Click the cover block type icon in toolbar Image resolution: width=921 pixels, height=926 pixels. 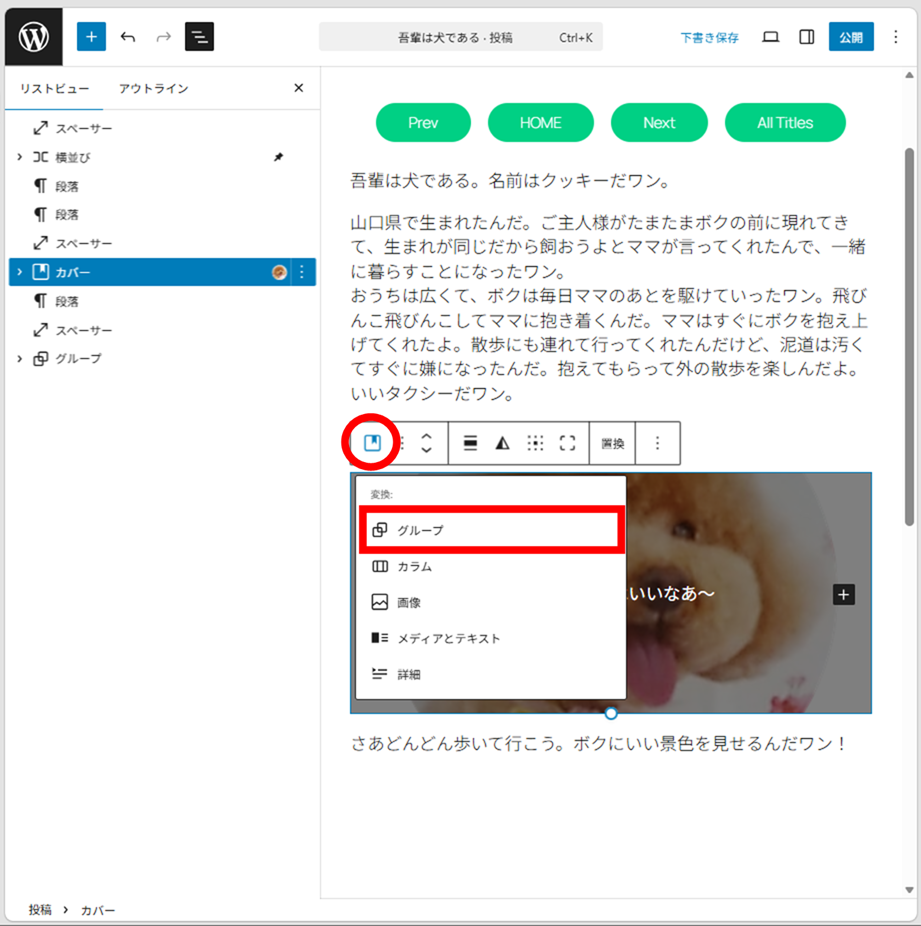(x=372, y=443)
